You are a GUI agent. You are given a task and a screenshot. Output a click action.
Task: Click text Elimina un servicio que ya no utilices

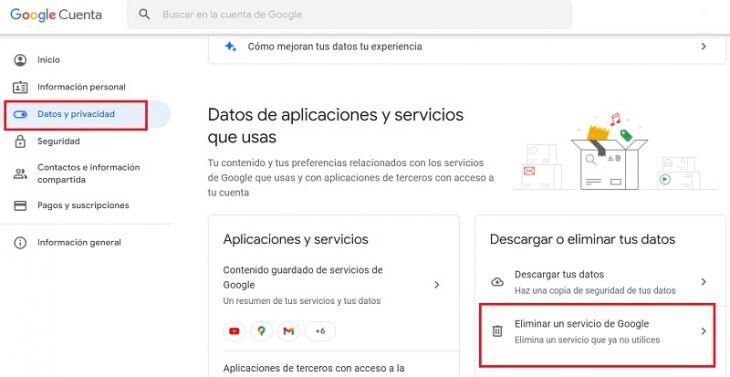pyautogui.click(x=587, y=340)
